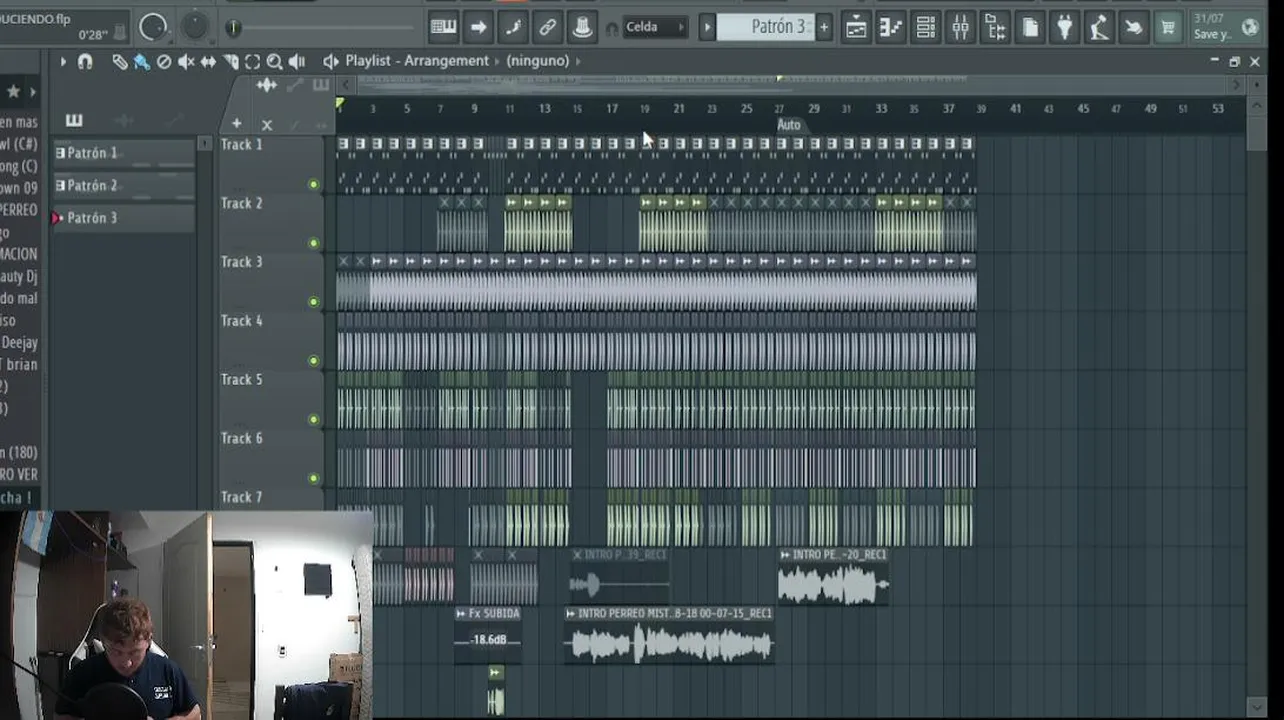Image resolution: width=1284 pixels, height=720 pixels.
Task: Click the online news globe icon
Action: pyautogui.click(x=1249, y=28)
